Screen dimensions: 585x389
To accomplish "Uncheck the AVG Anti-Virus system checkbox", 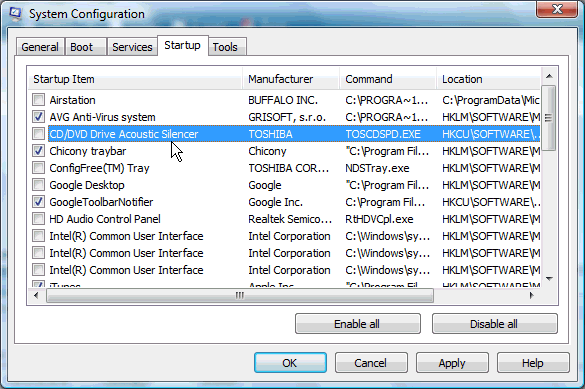I will [38, 117].
